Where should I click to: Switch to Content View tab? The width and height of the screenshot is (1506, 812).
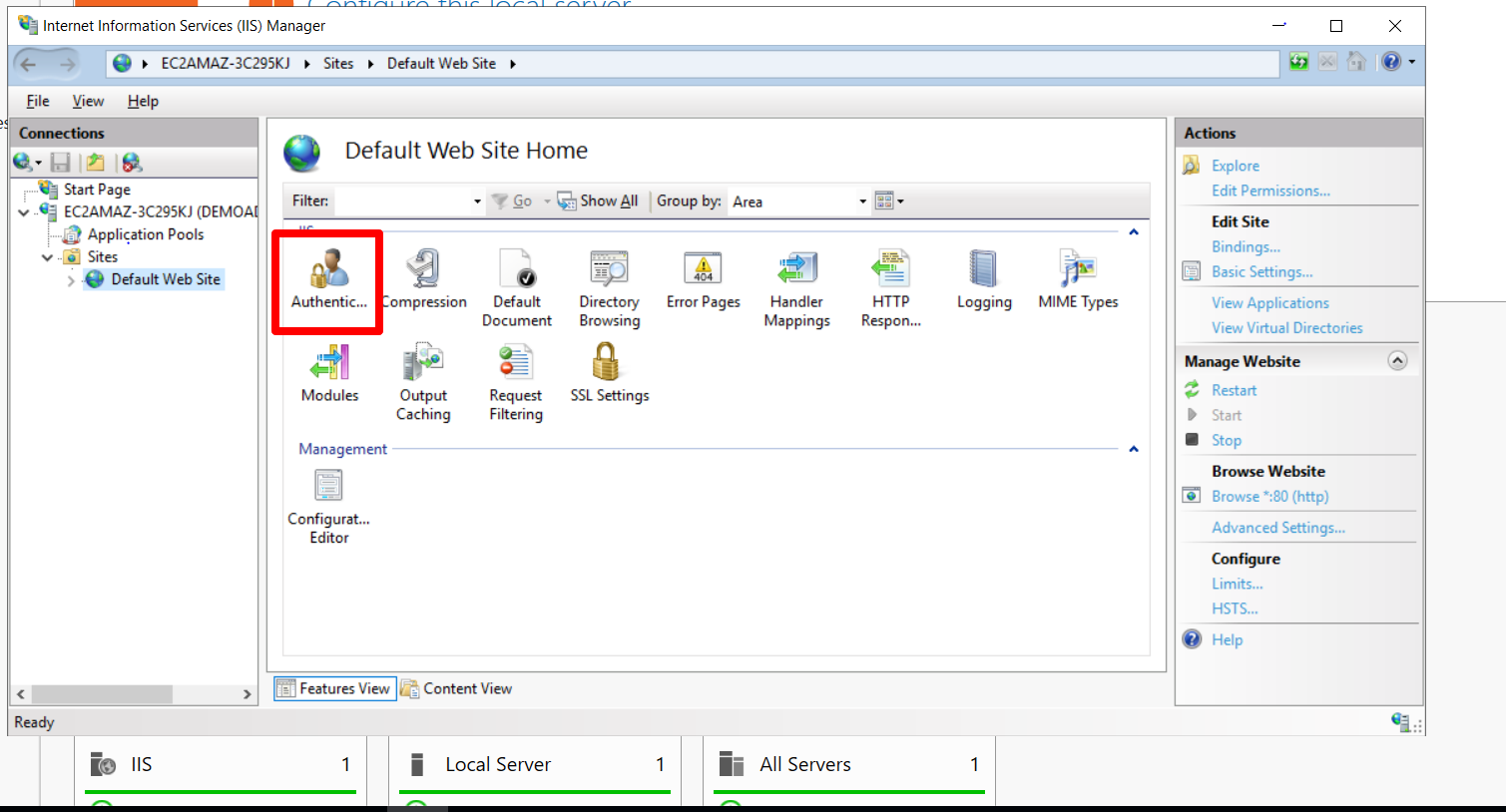[457, 688]
